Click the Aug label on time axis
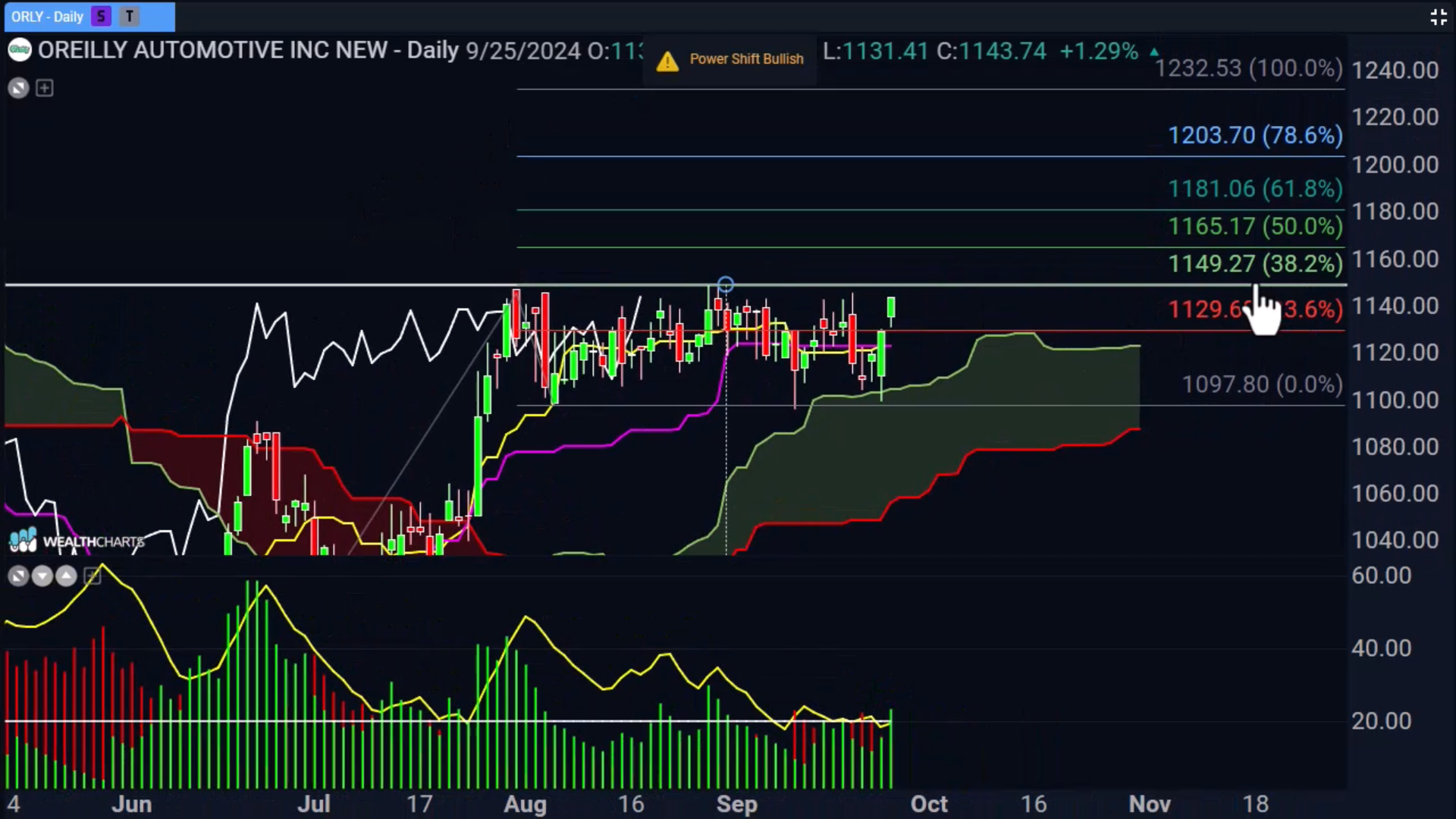Image resolution: width=1456 pixels, height=819 pixels. [x=525, y=805]
